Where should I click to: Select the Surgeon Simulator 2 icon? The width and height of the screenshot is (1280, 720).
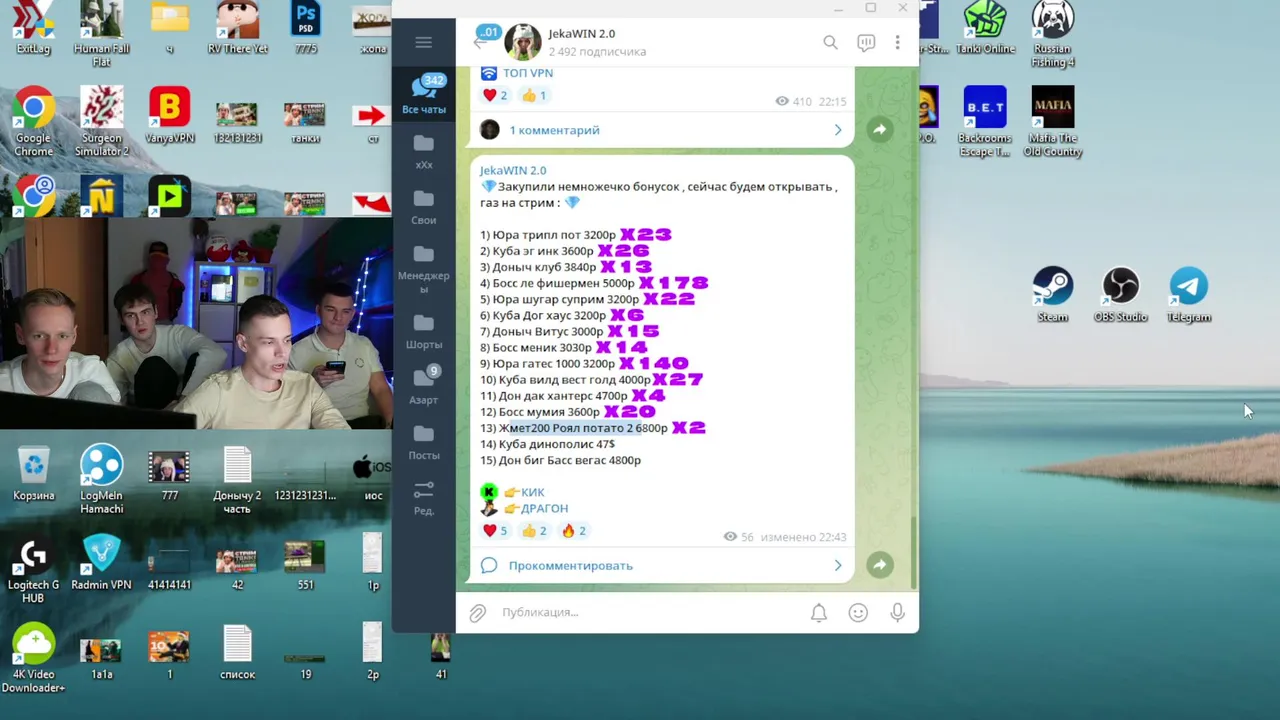tap(101, 121)
